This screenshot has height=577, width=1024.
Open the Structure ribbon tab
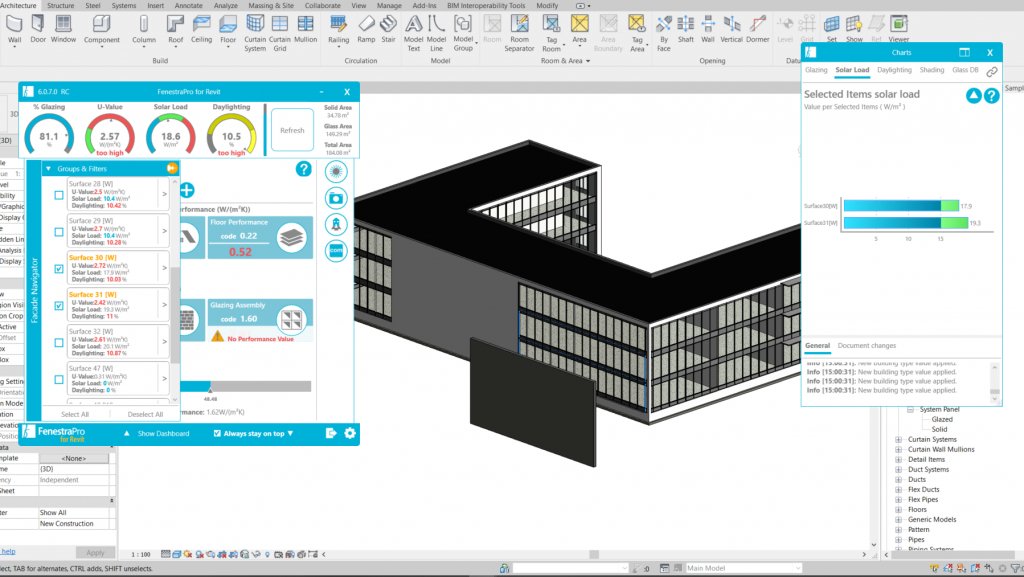point(61,5)
